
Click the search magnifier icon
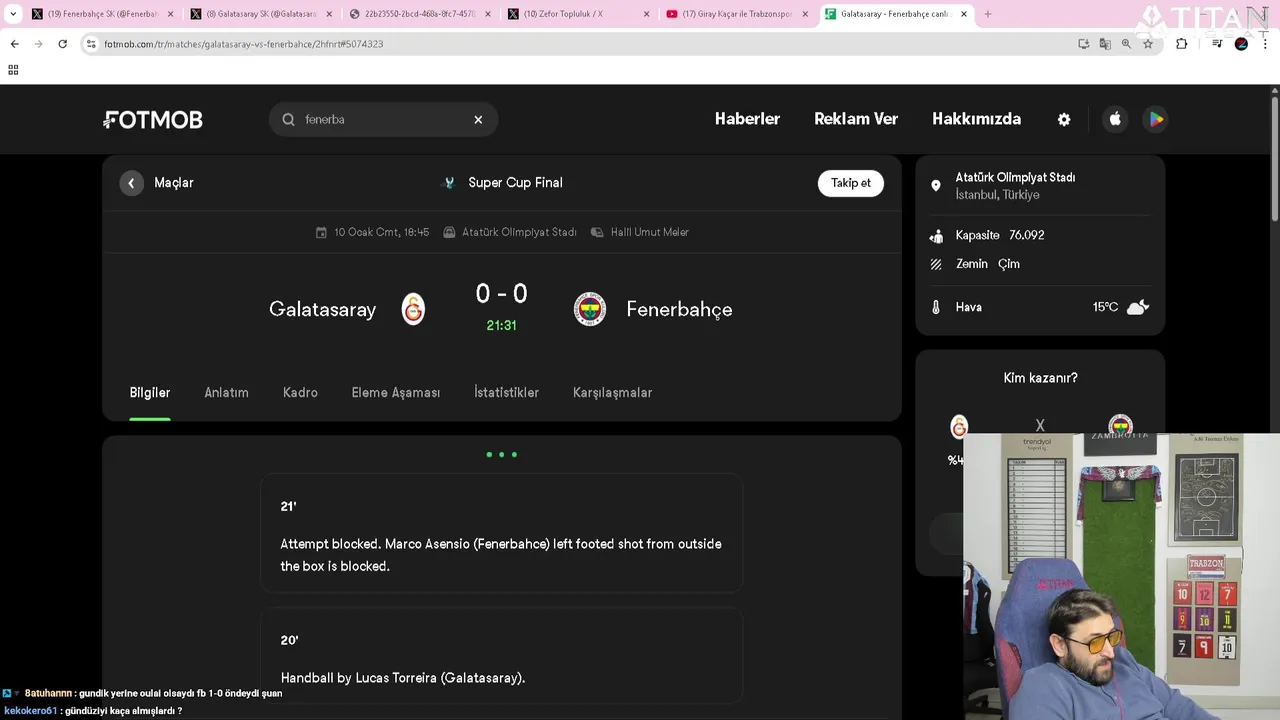[x=288, y=119]
